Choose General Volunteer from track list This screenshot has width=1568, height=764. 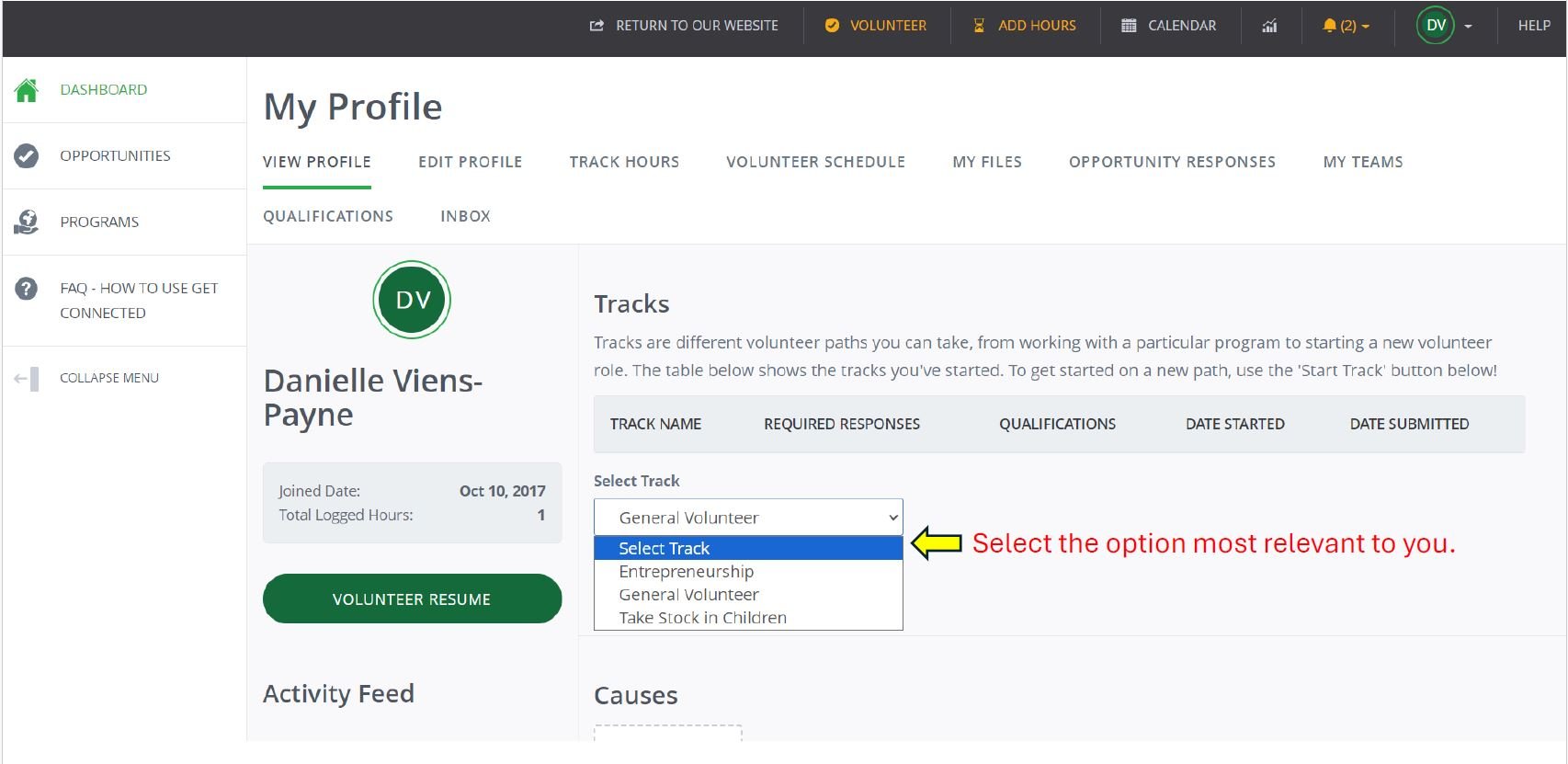(x=748, y=595)
